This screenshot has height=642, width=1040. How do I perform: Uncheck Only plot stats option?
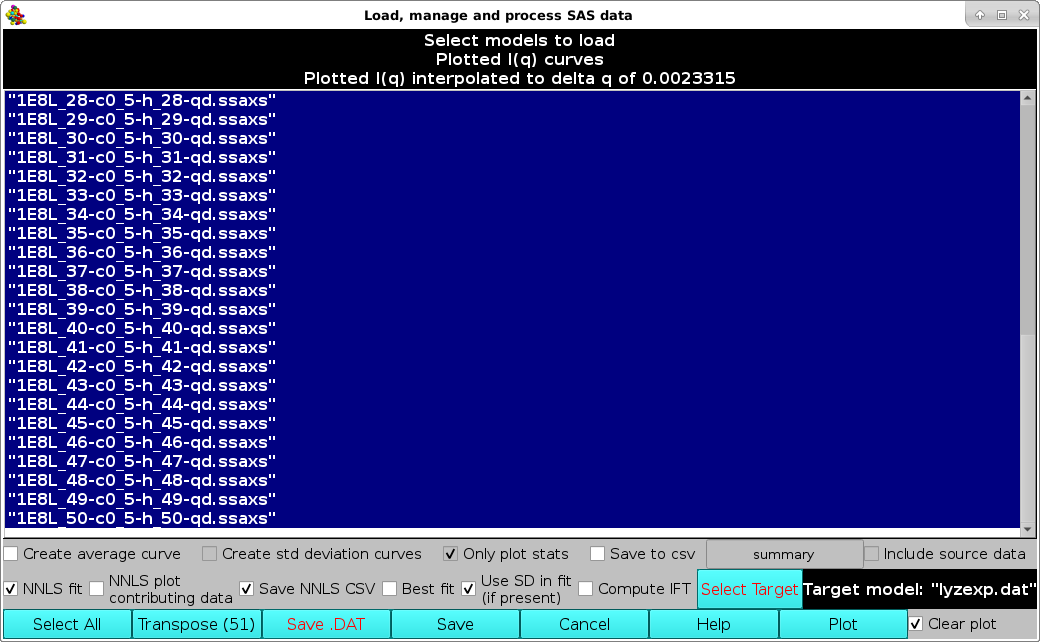click(x=451, y=554)
